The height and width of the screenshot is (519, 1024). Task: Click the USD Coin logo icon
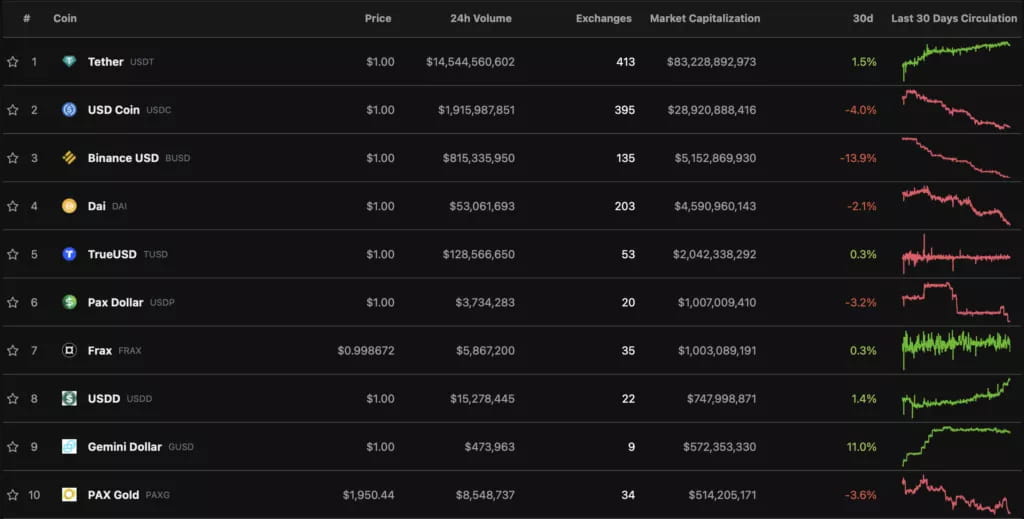tap(69, 110)
